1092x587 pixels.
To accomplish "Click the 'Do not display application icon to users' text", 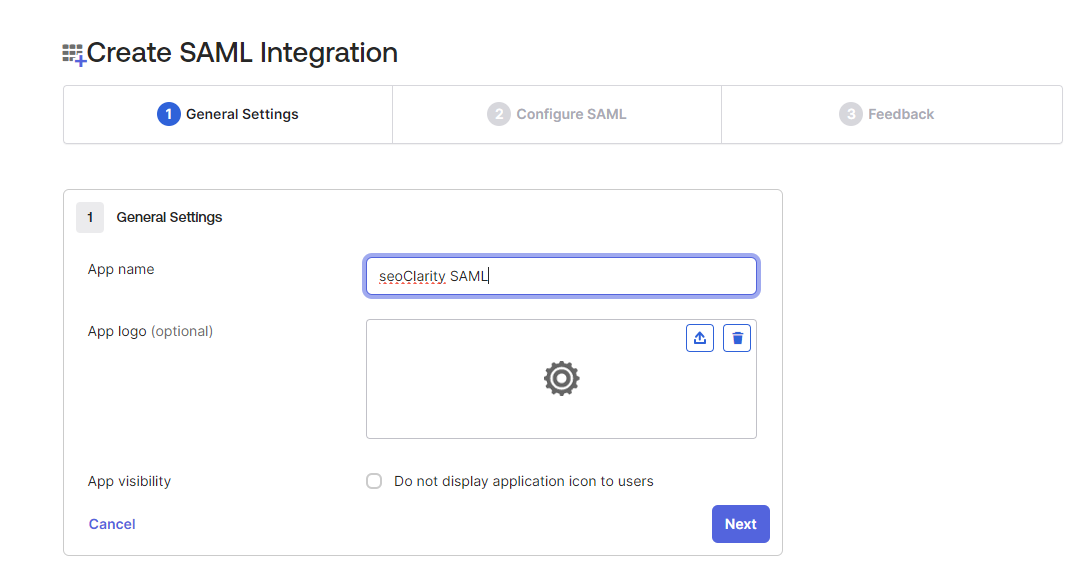I will (x=523, y=481).
